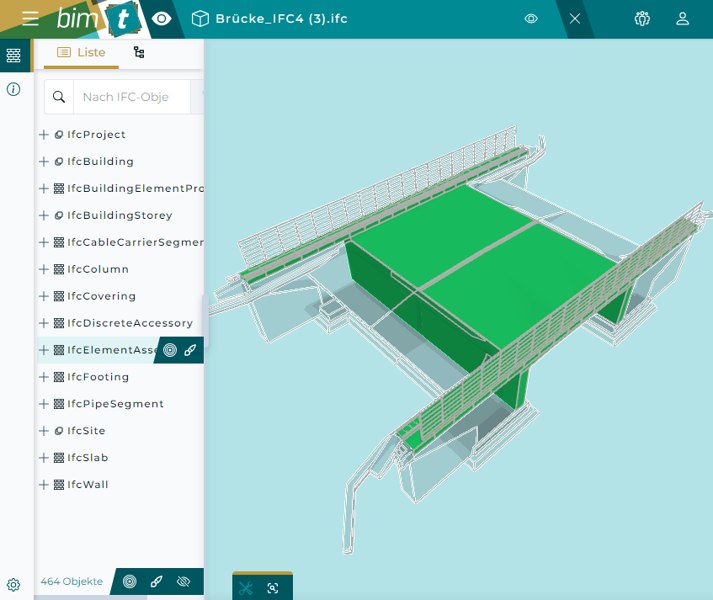The image size is (713, 600).
Task: Select the IfcWall list row
Action: (x=120, y=484)
